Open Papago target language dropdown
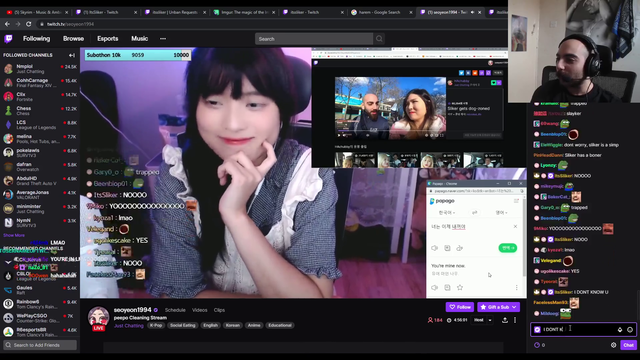The height and width of the screenshot is (360, 640). tap(501, 213)
